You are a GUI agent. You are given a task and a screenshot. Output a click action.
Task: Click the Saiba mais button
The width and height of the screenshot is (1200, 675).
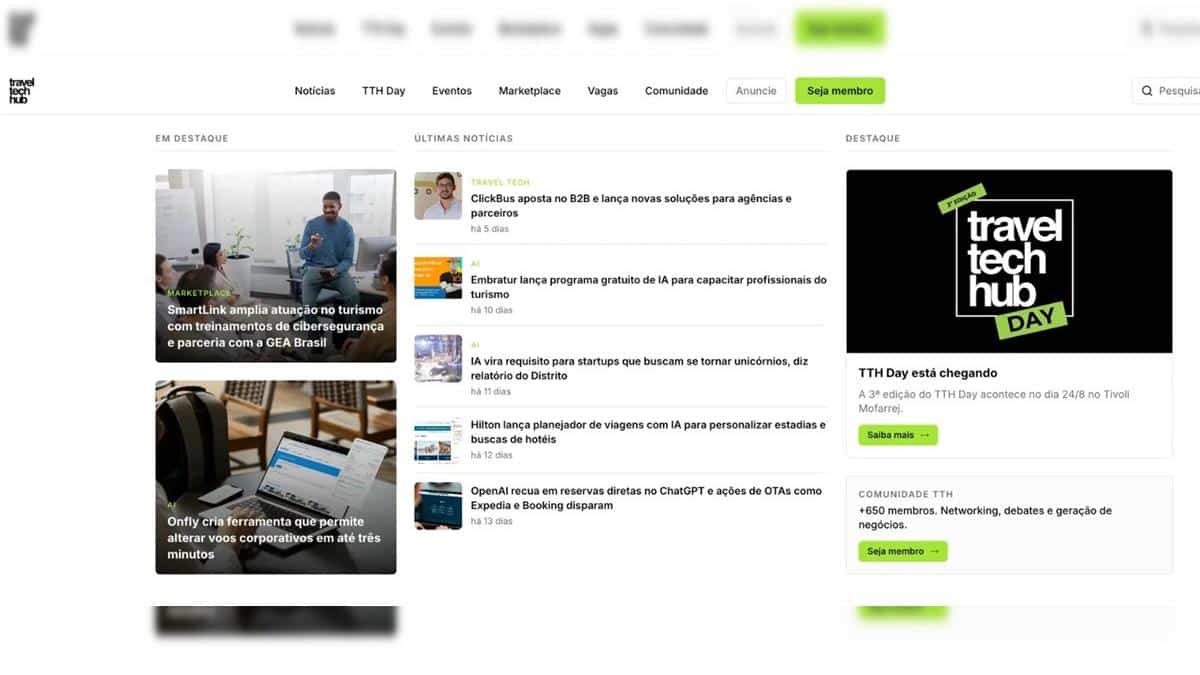click(x=897, y=435)
